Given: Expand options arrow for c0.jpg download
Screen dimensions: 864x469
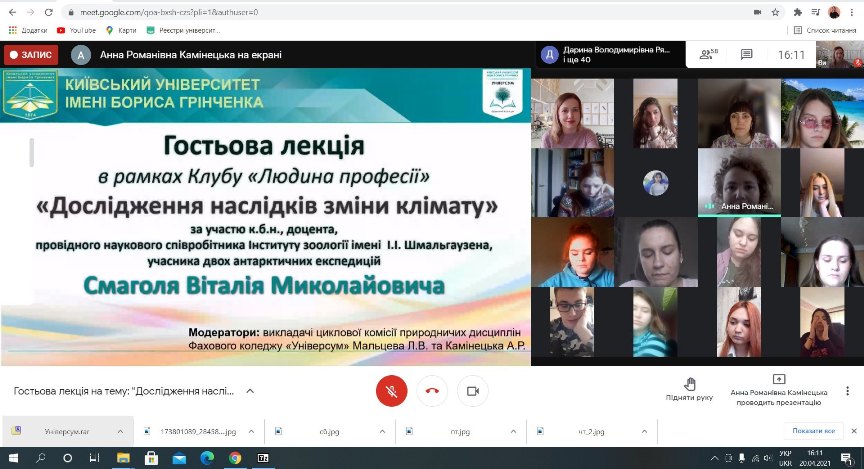Looking at the screenshot, I should (382, 432).
